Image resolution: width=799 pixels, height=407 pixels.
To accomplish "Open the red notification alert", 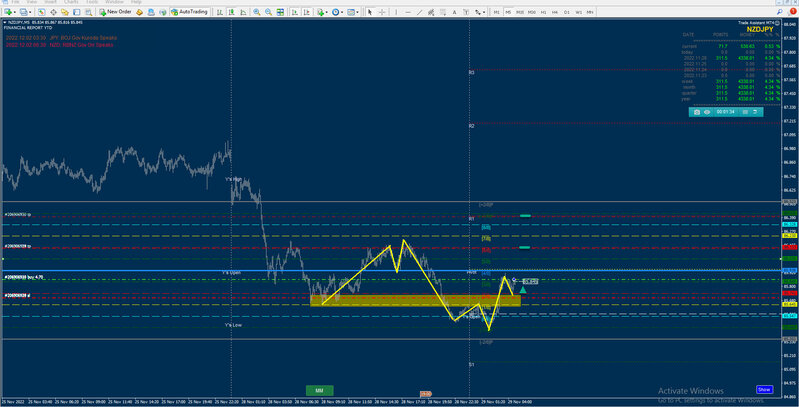I will click(x=793, y=11).
